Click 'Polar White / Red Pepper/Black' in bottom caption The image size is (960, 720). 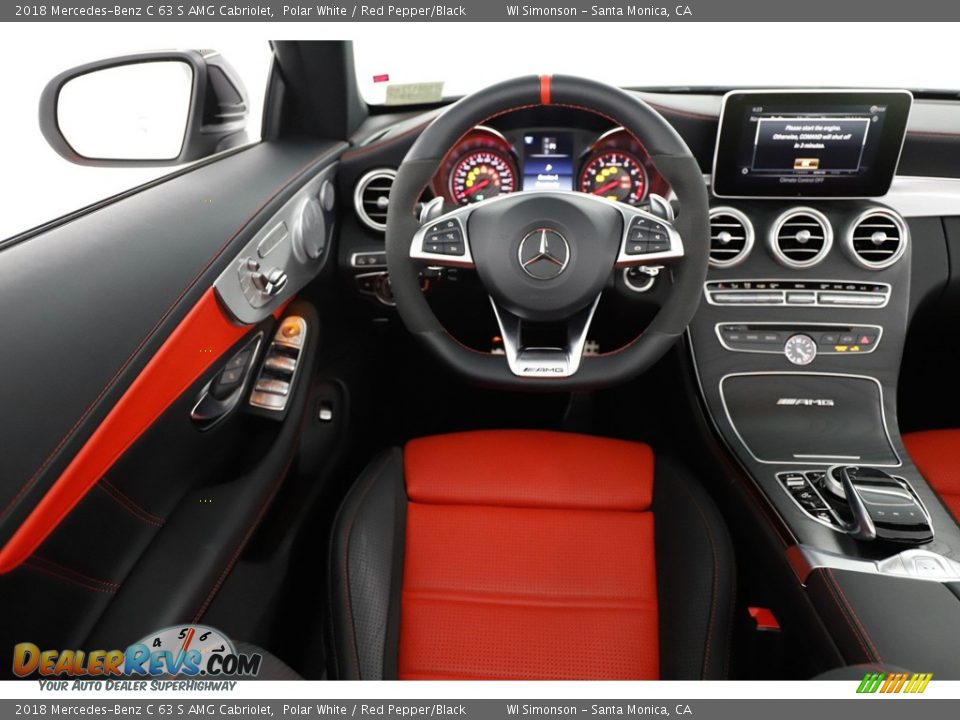pyautogui.click(x=374, y=710)
